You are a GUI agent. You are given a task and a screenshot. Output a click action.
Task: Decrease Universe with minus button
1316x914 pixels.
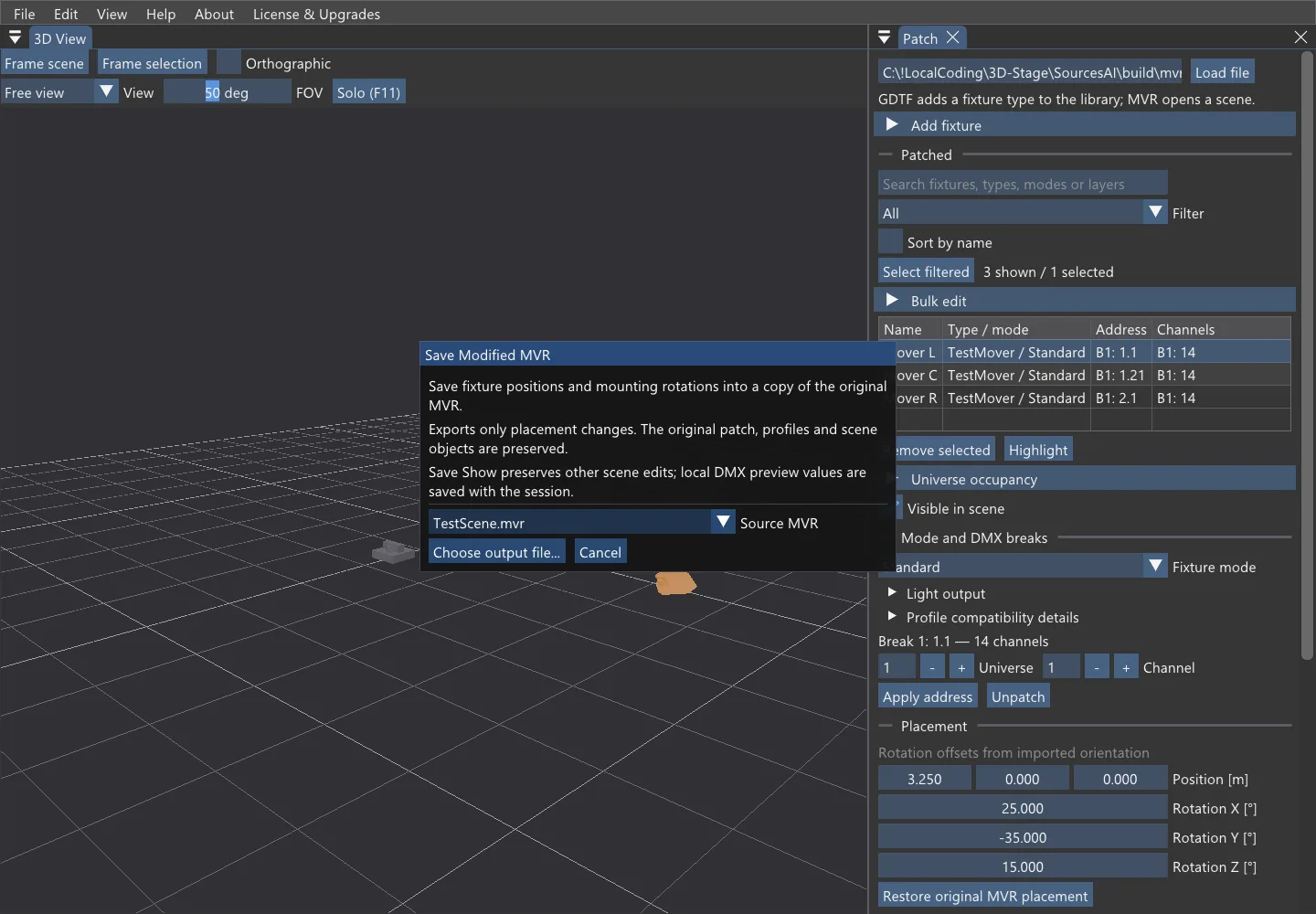(932, 667)
